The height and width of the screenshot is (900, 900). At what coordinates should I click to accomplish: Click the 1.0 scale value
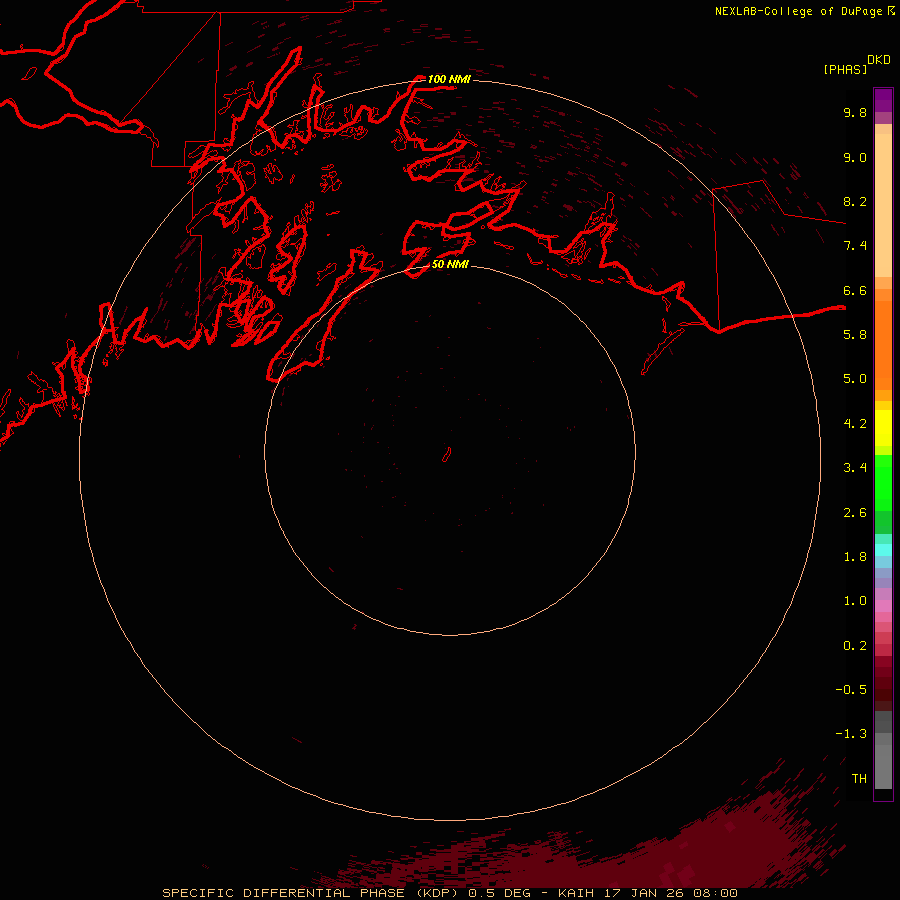[x=855, y=601]
